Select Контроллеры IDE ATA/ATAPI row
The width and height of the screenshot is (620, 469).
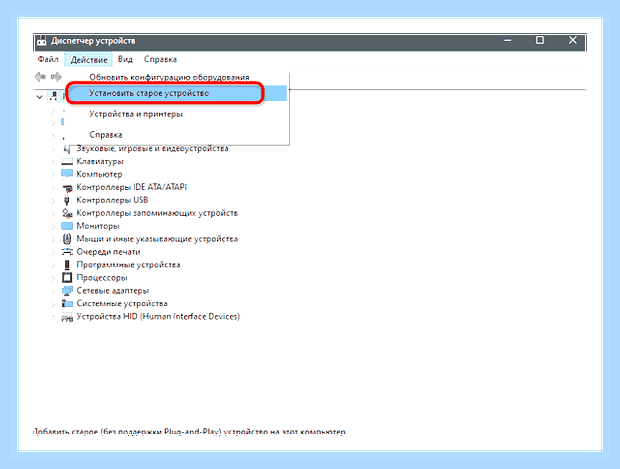132,187
